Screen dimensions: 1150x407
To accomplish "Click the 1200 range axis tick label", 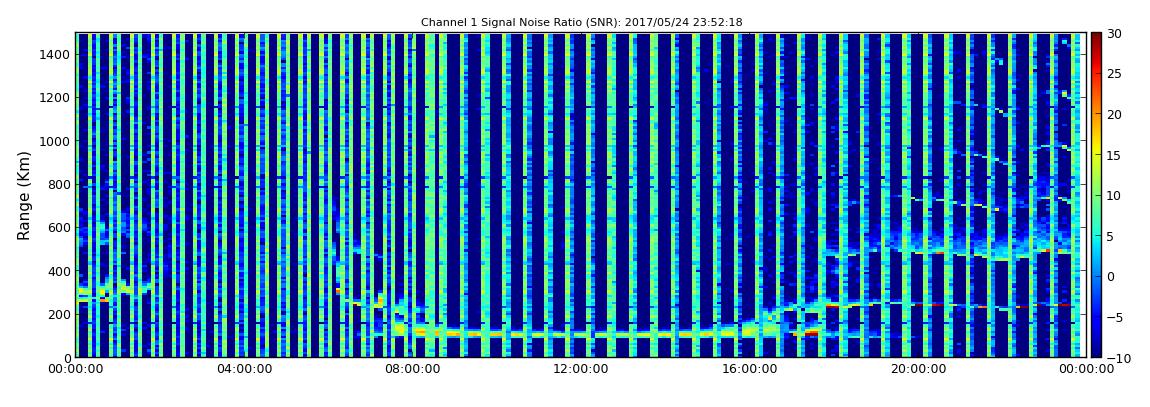I will coord(56,98).
